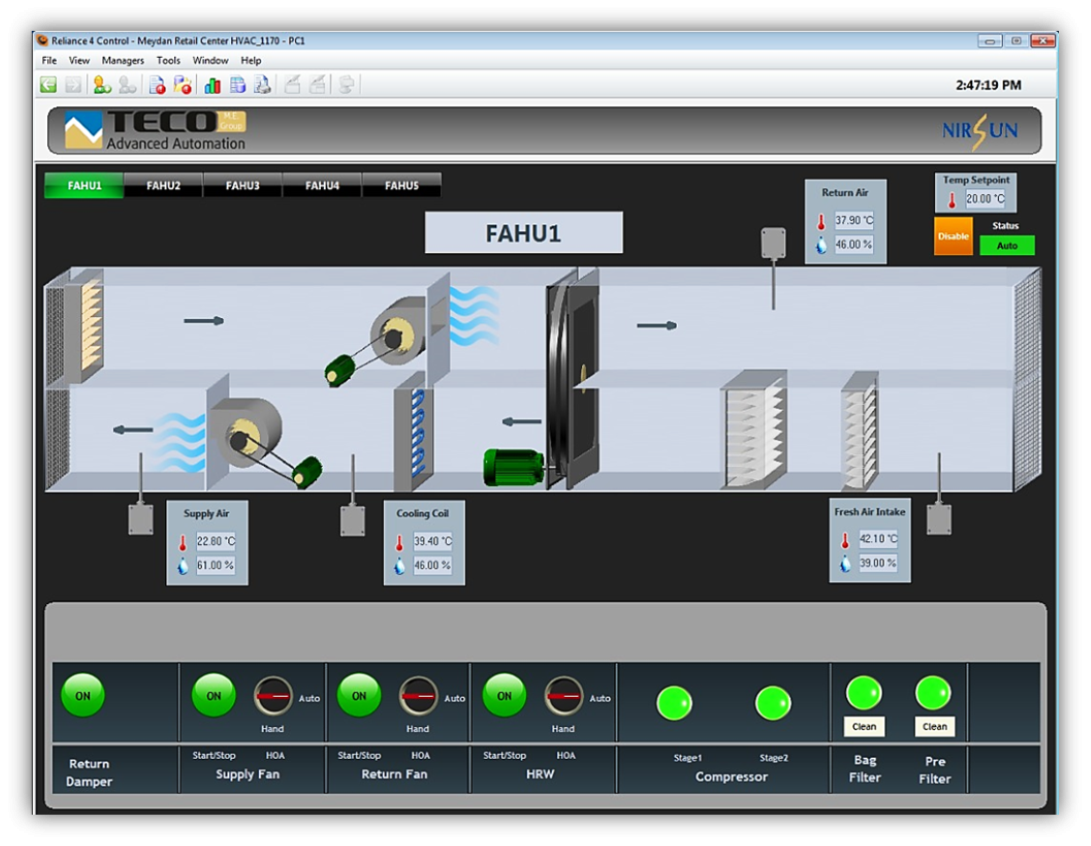Turn the Supply Fan HOA selector knob

pos(273,696)
